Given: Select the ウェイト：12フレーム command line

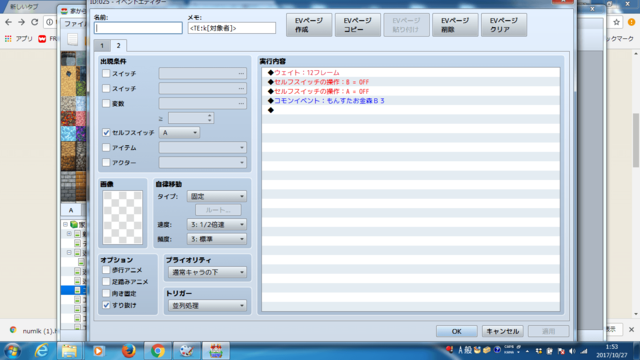Looking at the screenshot, I should [411, 73].
